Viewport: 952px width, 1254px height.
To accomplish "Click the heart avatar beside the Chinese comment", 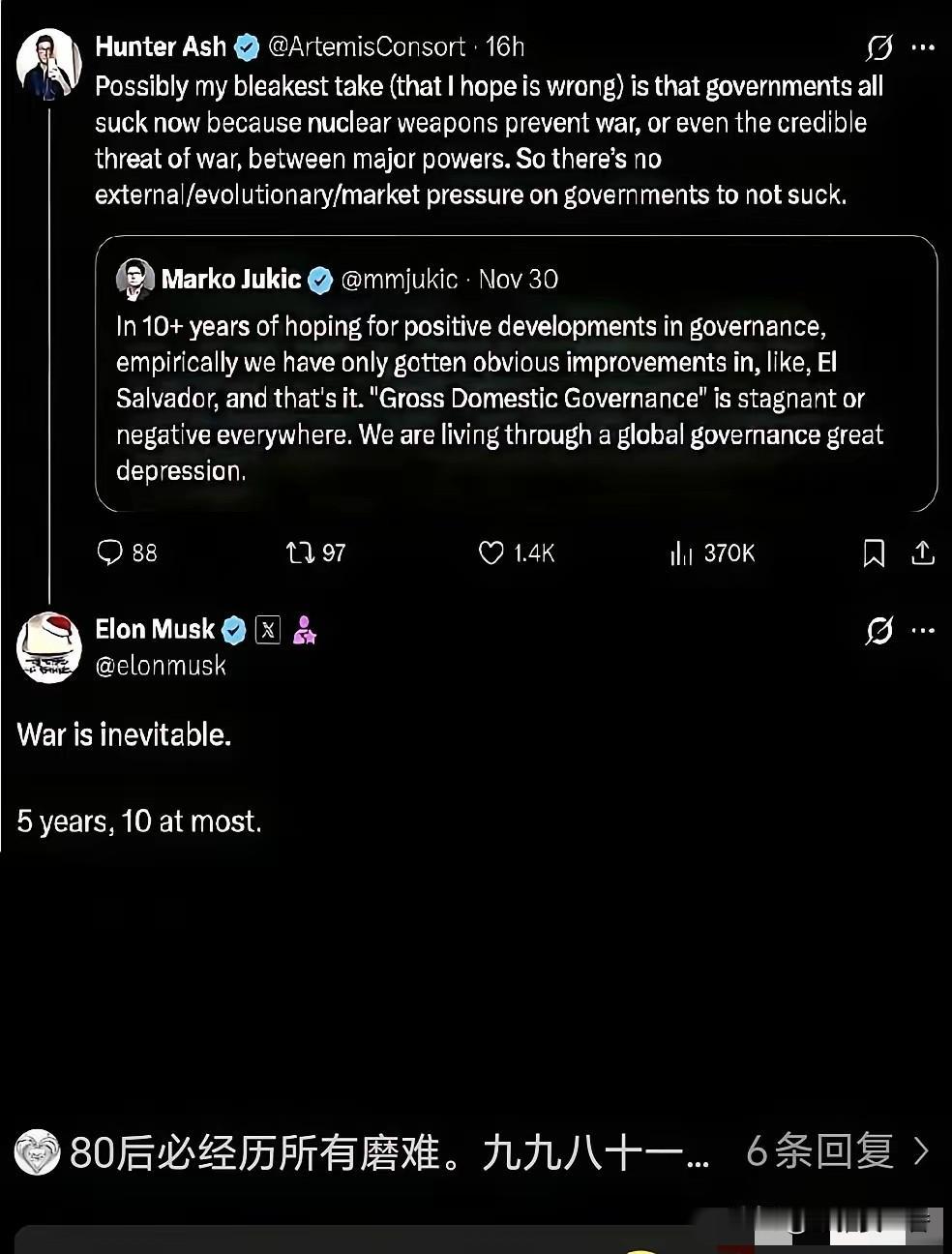I will [x=37, y=1152].
